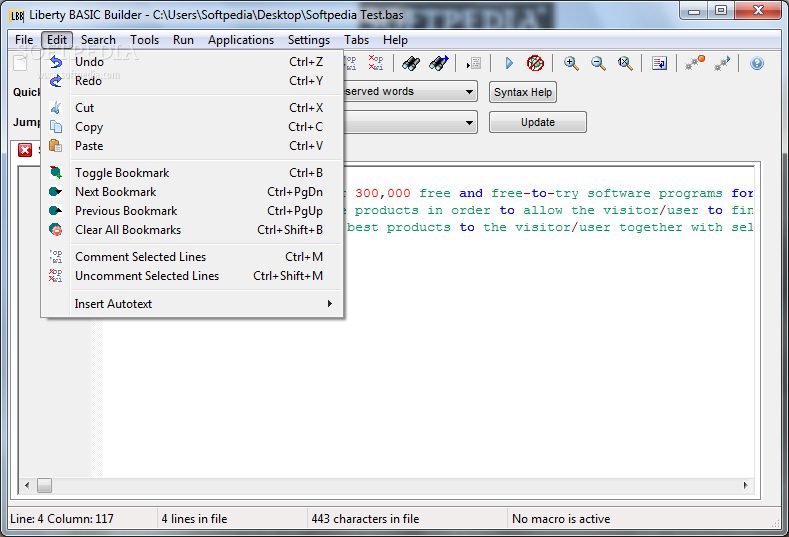This screenshot has width=789, height=537.
Task: Click the Toggle Bookmark icon
Action: pyautogui.click(x=56, y=173)
